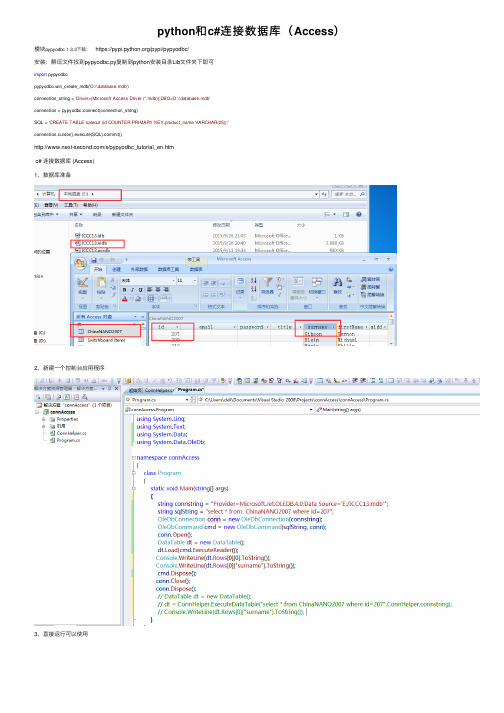Image resolution: width=504 pixels, height=713 pixels.
Task: Click the password column header in the datasheet
Action: click(254, 327)
